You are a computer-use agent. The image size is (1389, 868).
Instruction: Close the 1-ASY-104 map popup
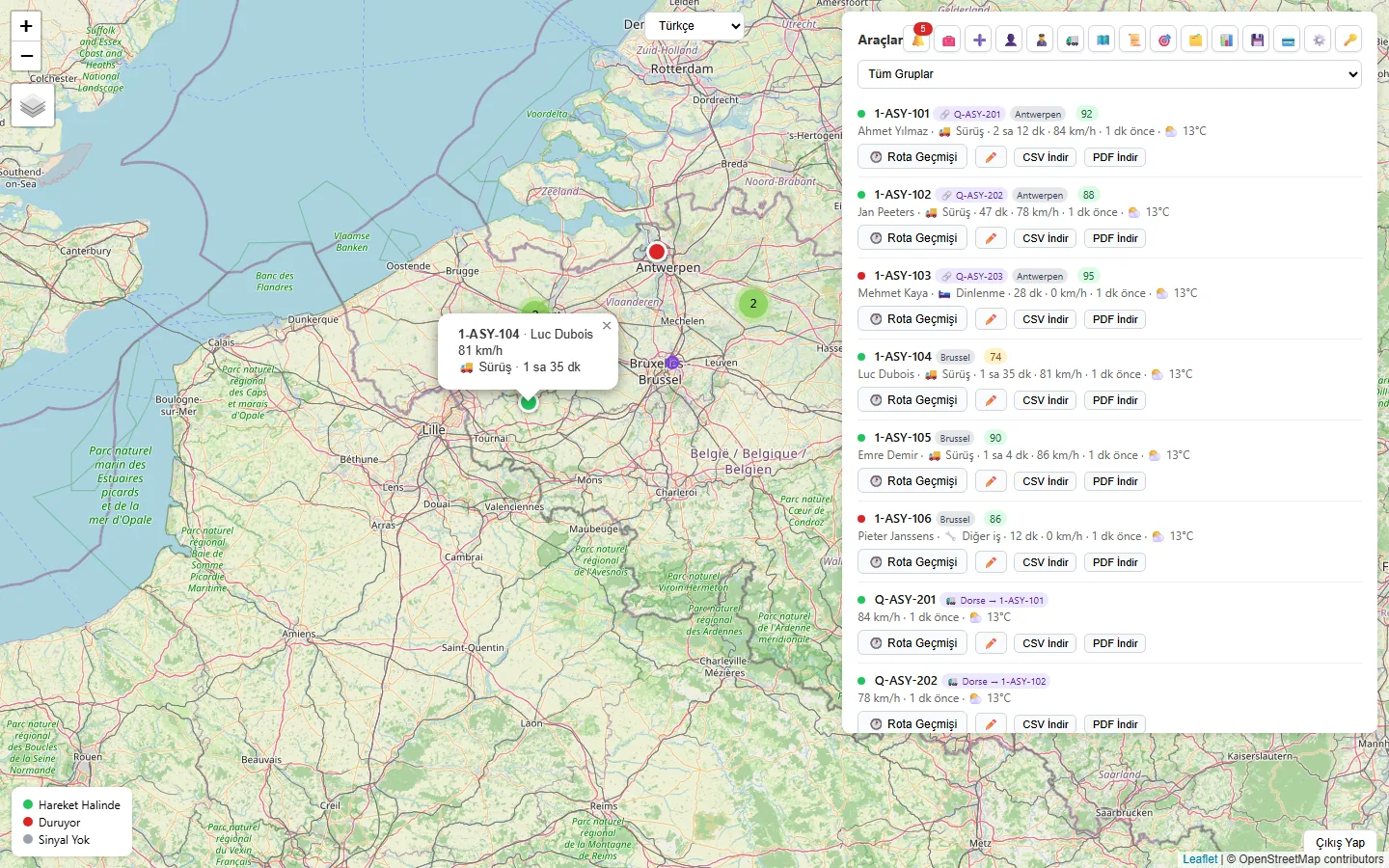tap(607, 326)
